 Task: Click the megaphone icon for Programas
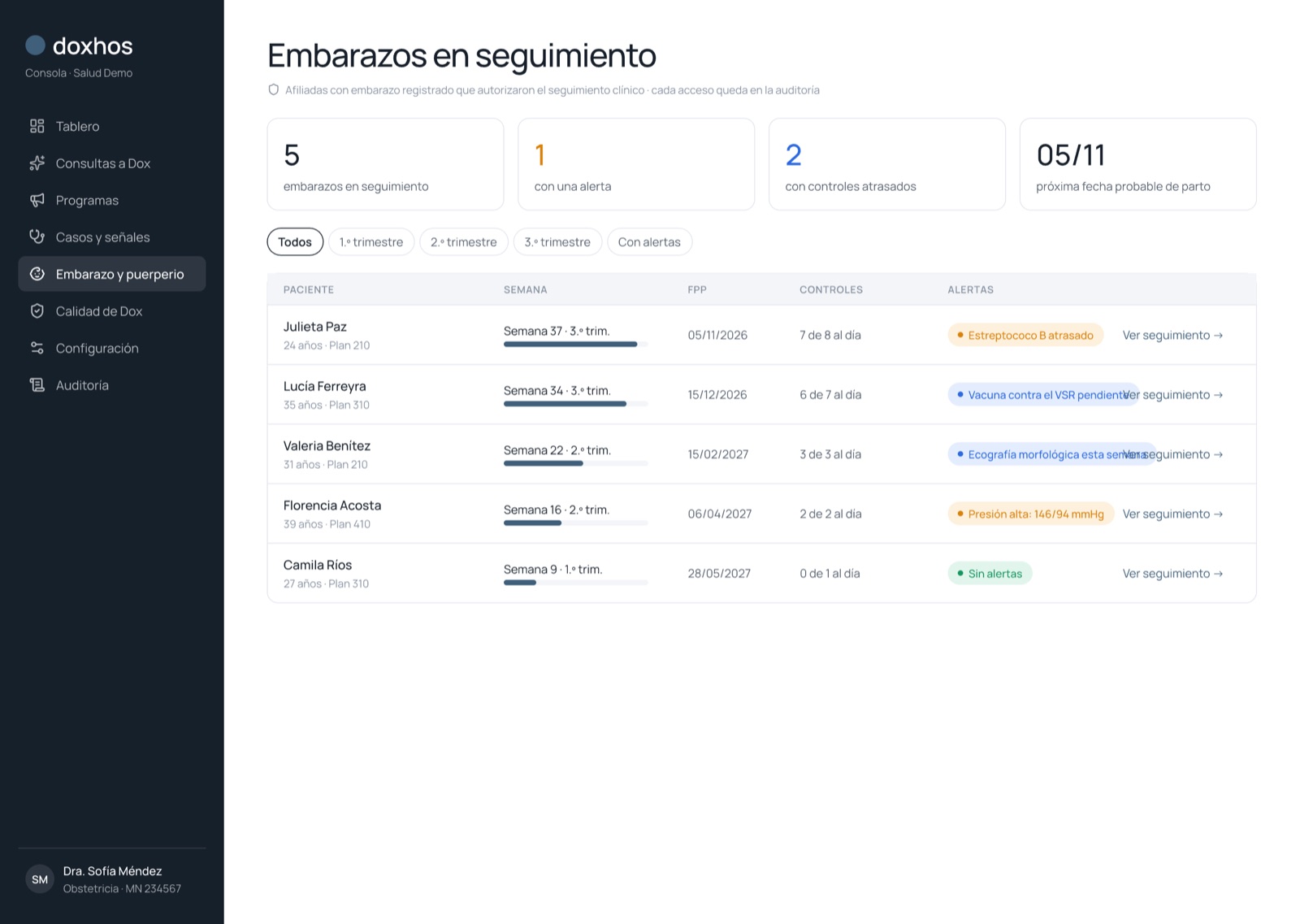pyautogui.click(x=37, y=200)
